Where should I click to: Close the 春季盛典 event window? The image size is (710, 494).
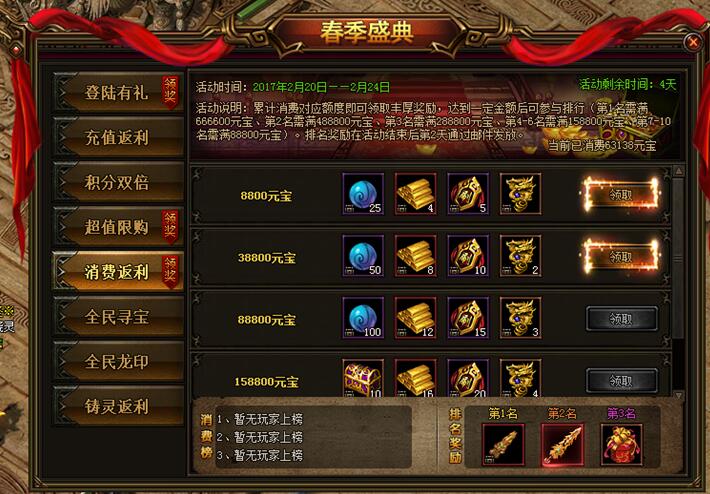[693, 42]
